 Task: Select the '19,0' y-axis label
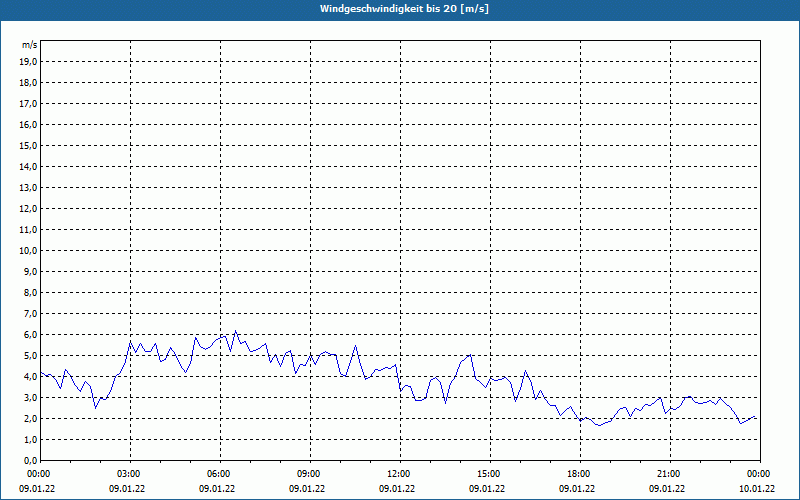[28, 62]
